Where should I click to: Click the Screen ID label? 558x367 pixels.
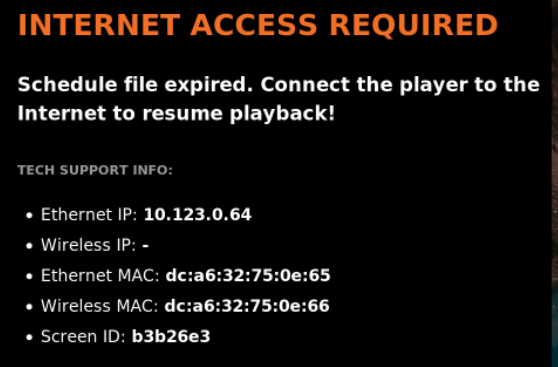(x=83, y=337)
